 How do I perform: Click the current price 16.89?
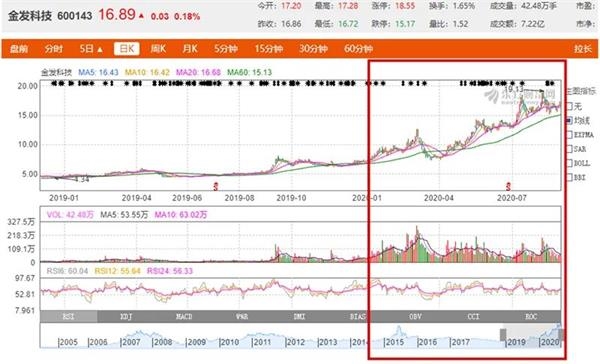(x=117, y=15)
